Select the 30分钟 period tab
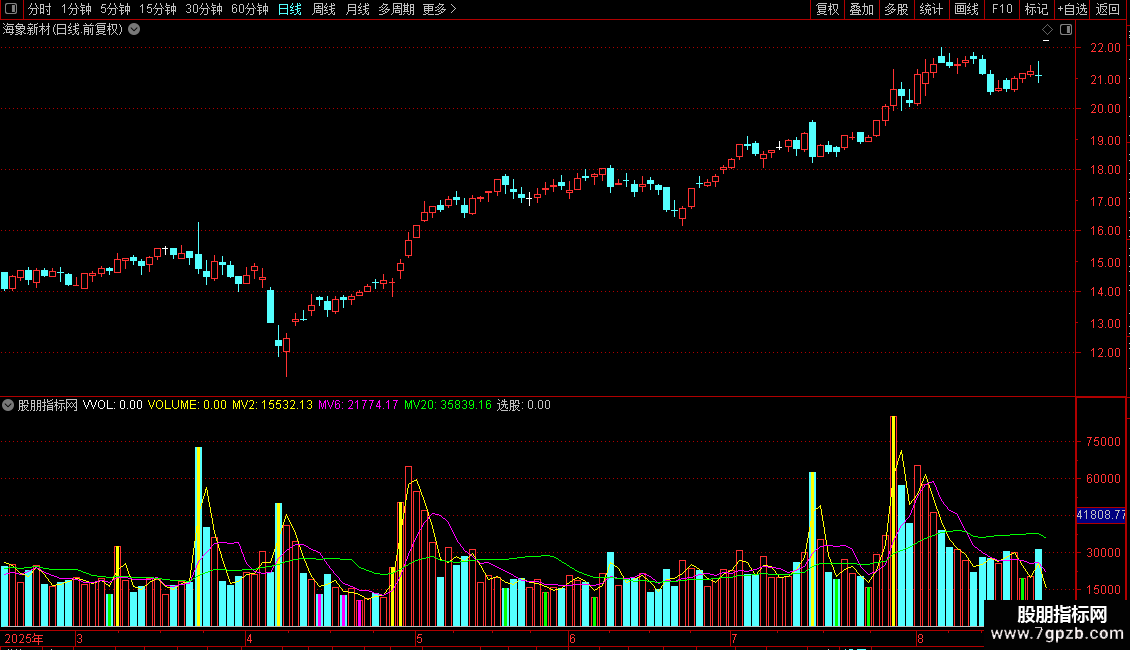 [204, 9]
